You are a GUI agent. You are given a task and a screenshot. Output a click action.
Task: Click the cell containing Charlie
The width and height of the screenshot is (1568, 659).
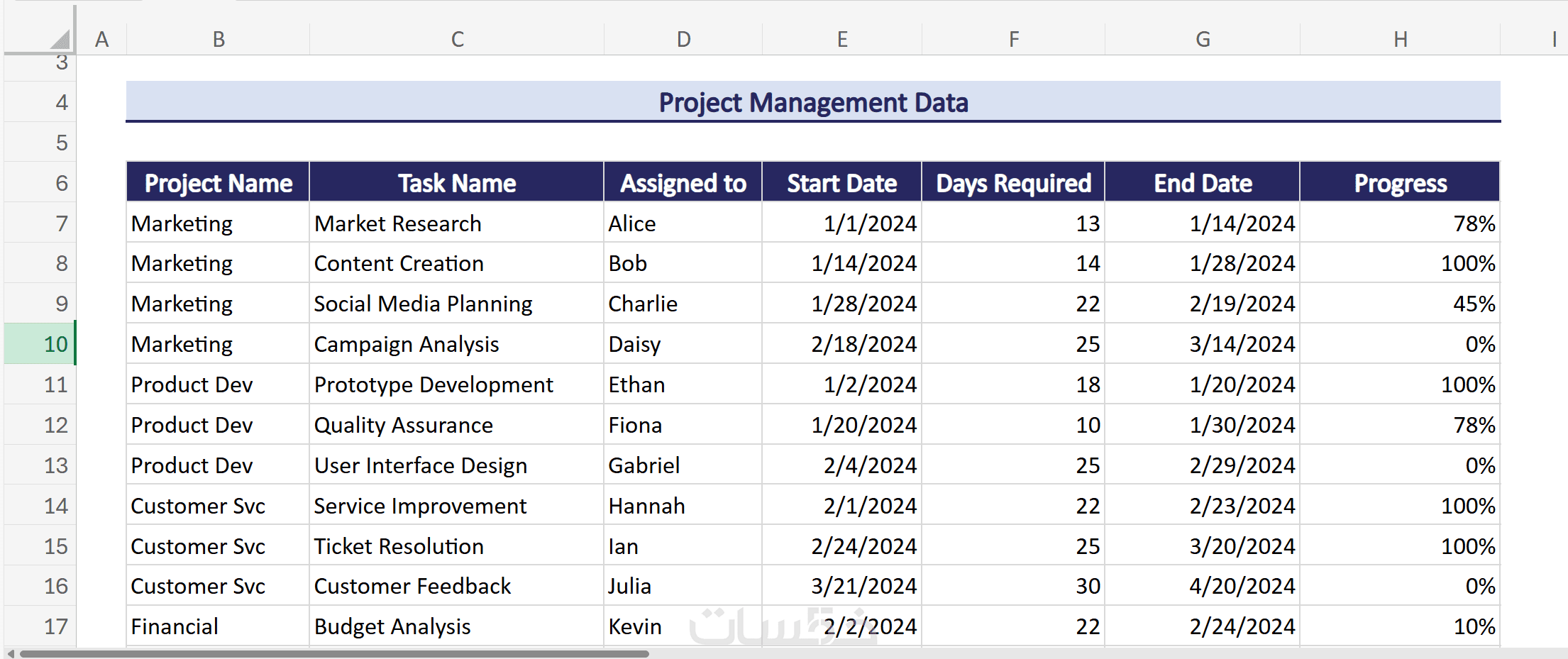tap(683, 304)
